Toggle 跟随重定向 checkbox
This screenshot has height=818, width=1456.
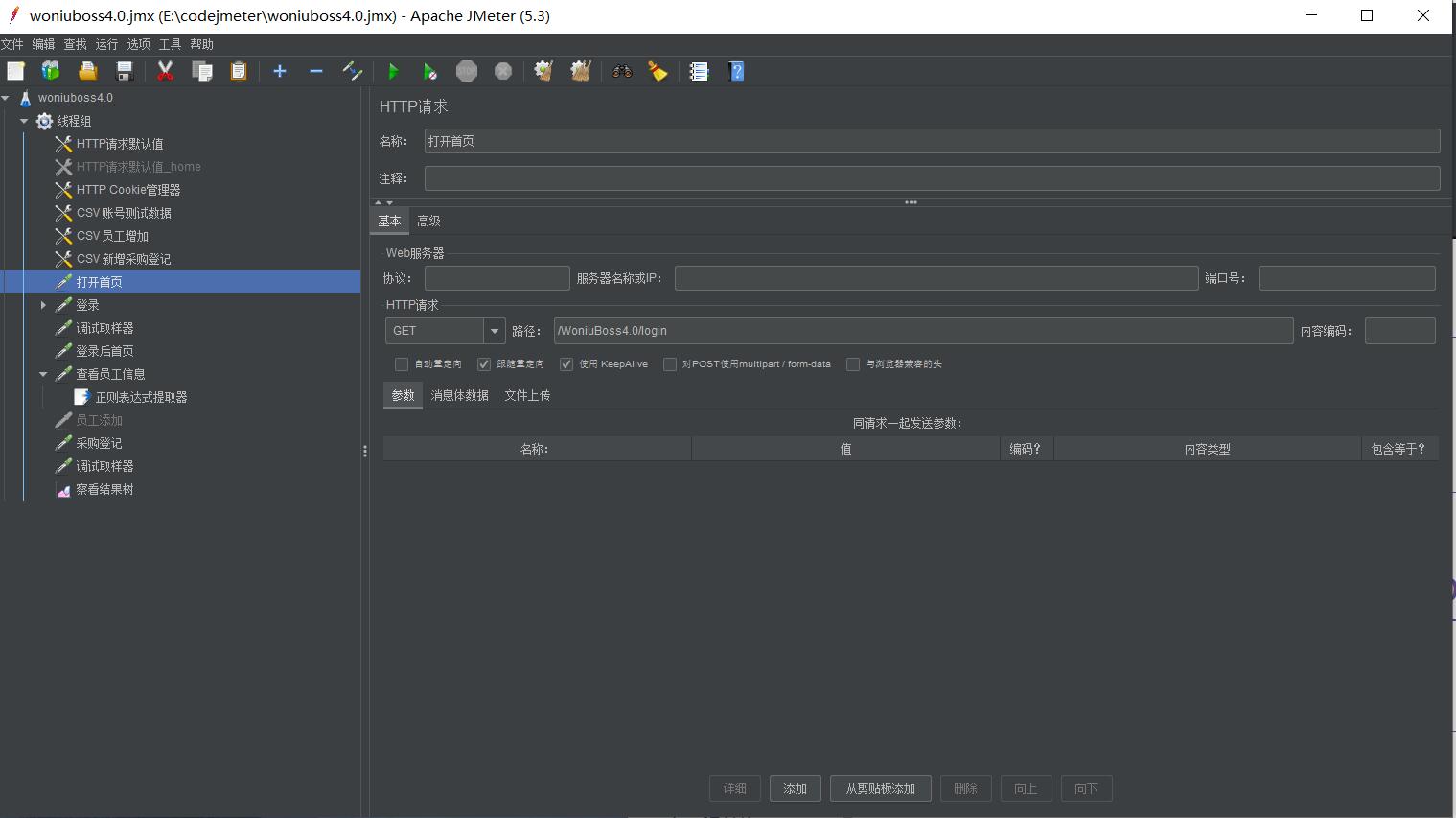click(x=484, y=364)
